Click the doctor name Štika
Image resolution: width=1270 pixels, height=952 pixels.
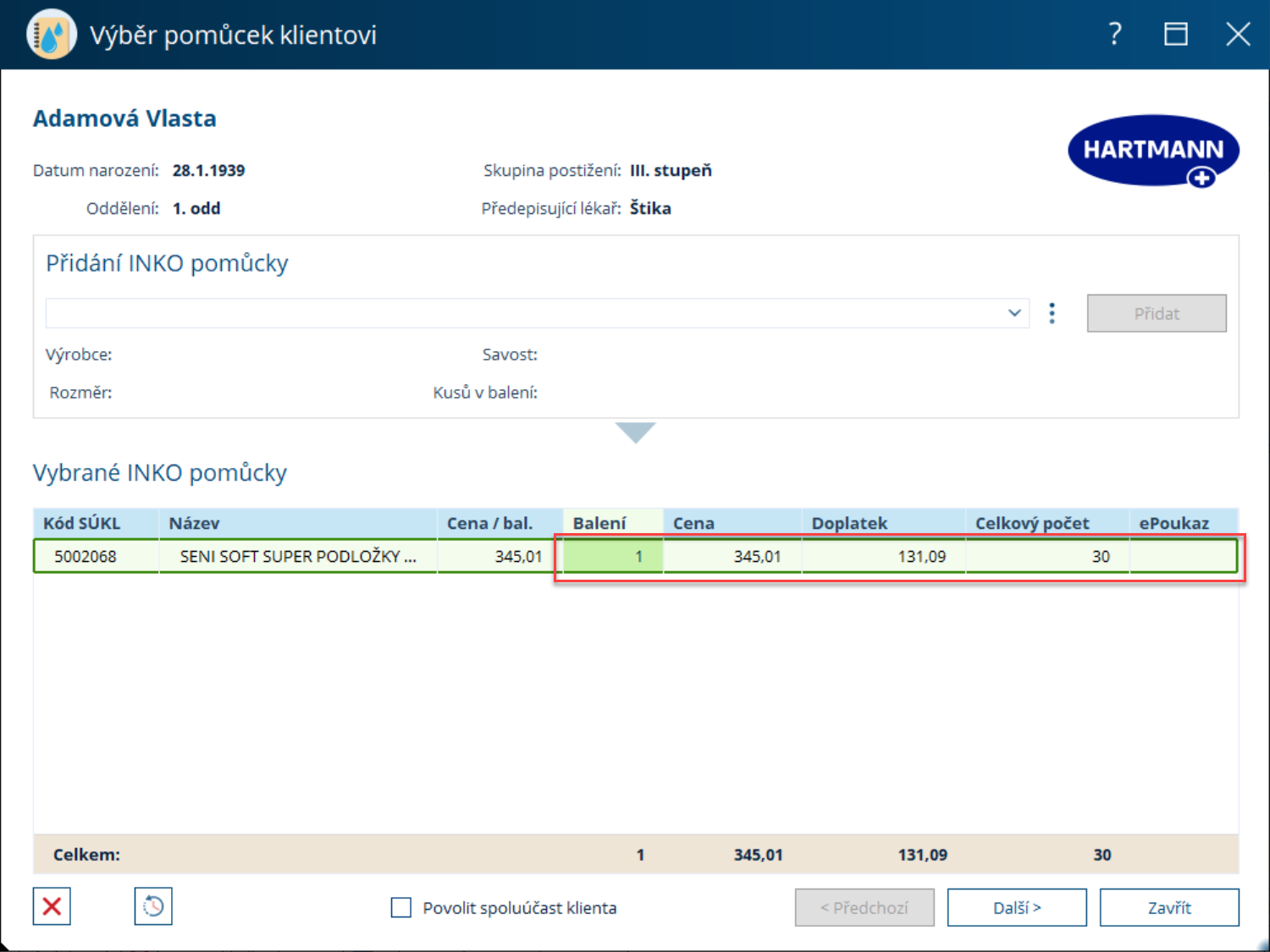pyautogui.click(x=650, y=208)
